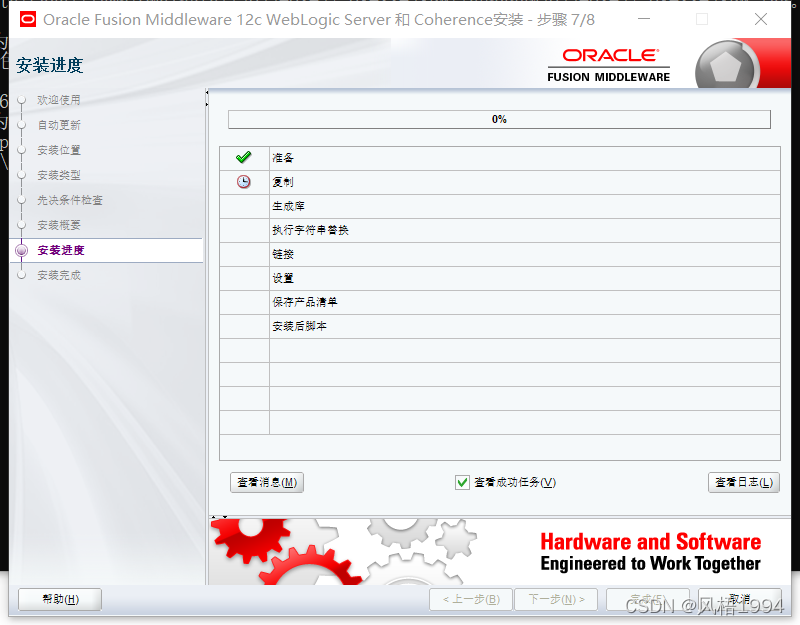Toggle the 查看成功任务(V) checkbox
Screen dimensions: 800x625
click(462, 482)
